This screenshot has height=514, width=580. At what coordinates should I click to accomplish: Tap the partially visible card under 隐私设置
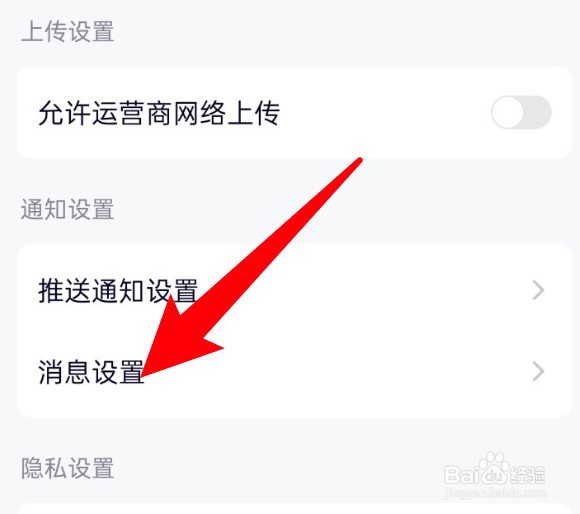pyautogui.click(x=294, y=508)
